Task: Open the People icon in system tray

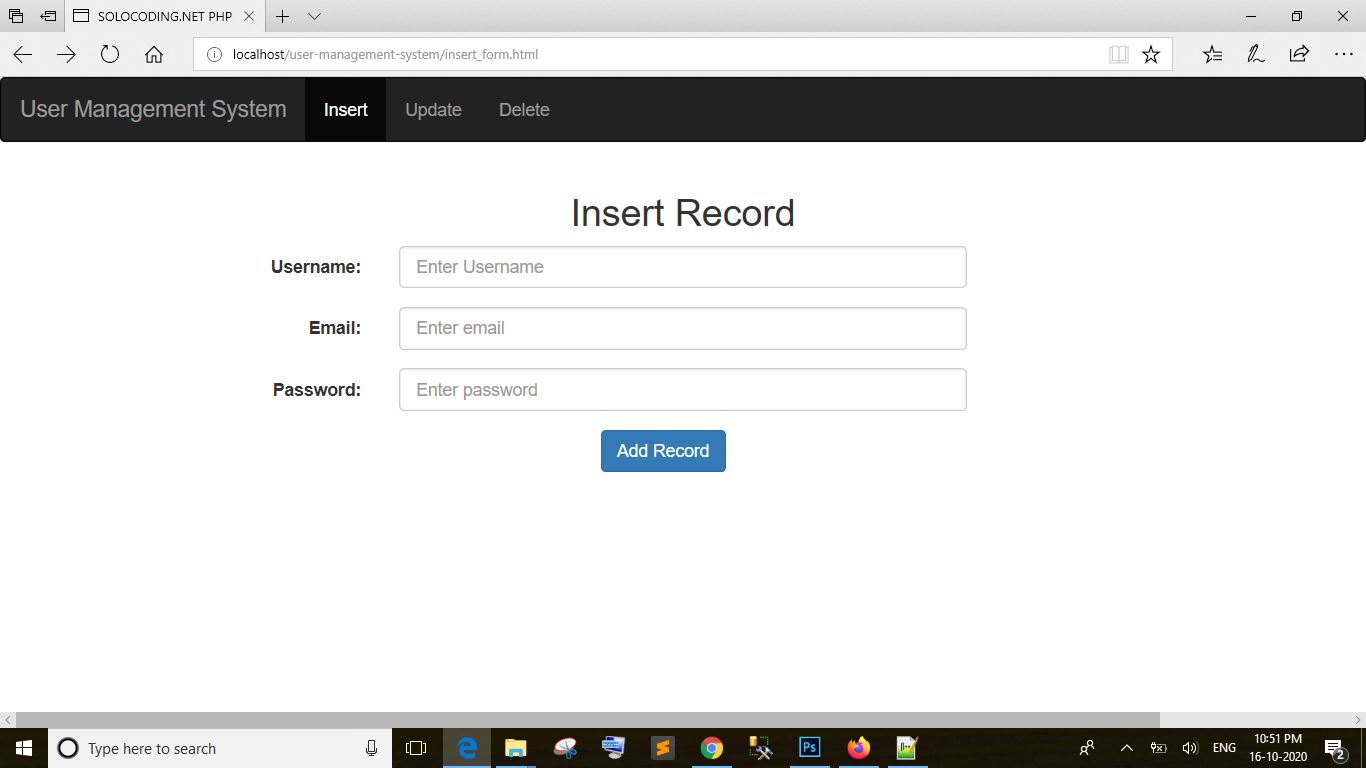Action: tap(1087, 748)
